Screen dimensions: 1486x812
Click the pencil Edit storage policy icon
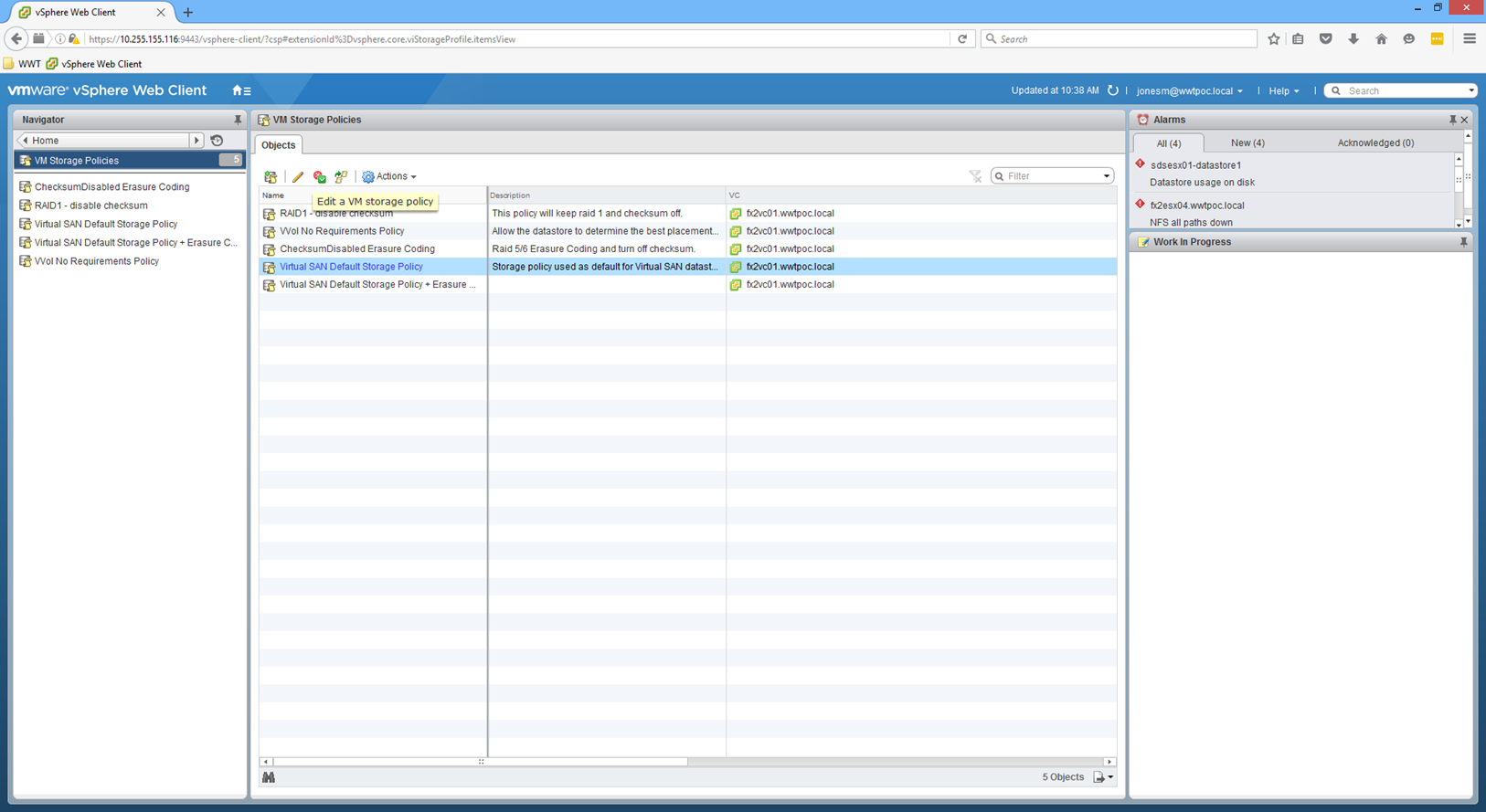click(x=297, y=177)
